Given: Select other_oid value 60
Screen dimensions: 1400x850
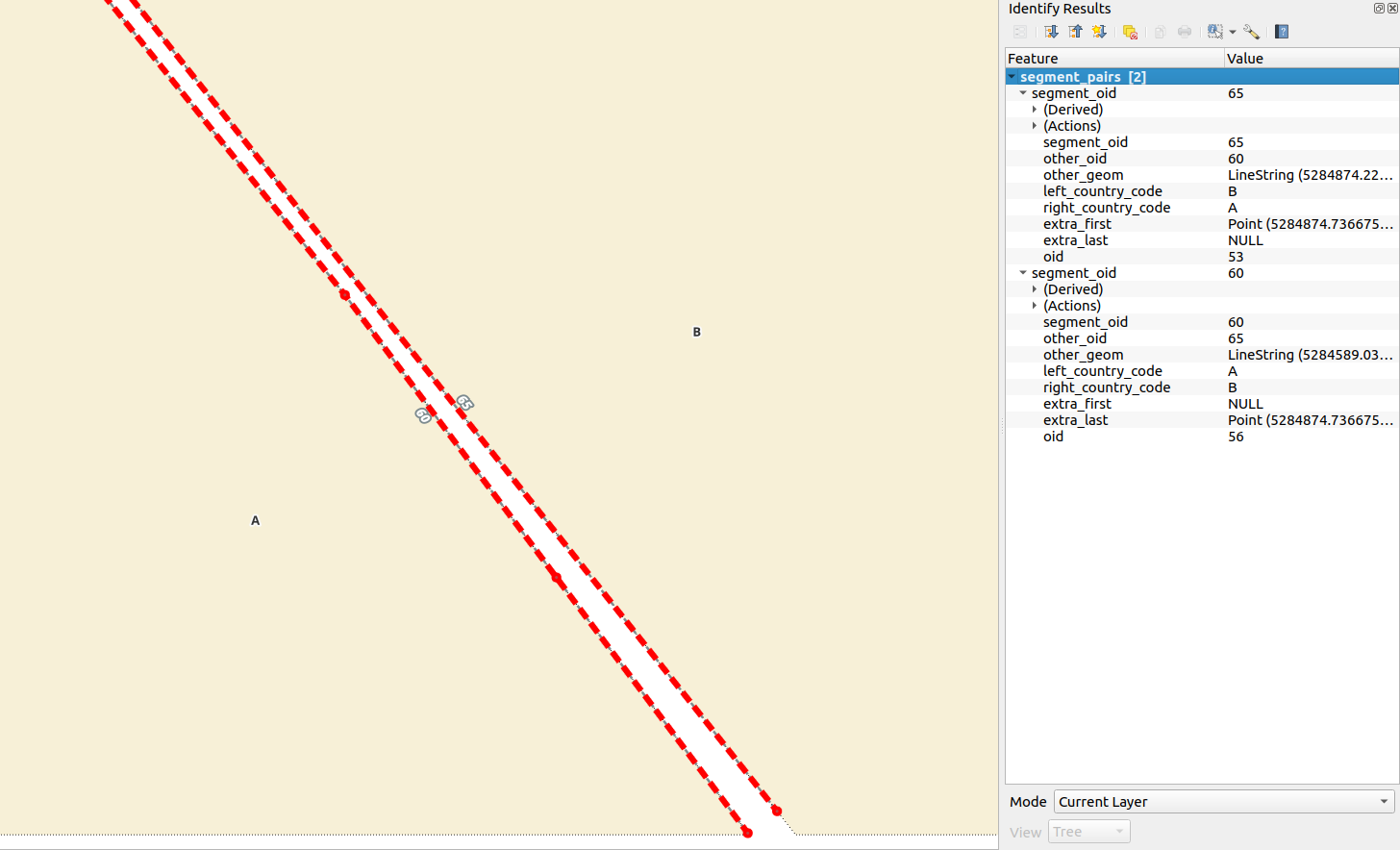Looking at the screenshot, I should (x=1236, y=159).
